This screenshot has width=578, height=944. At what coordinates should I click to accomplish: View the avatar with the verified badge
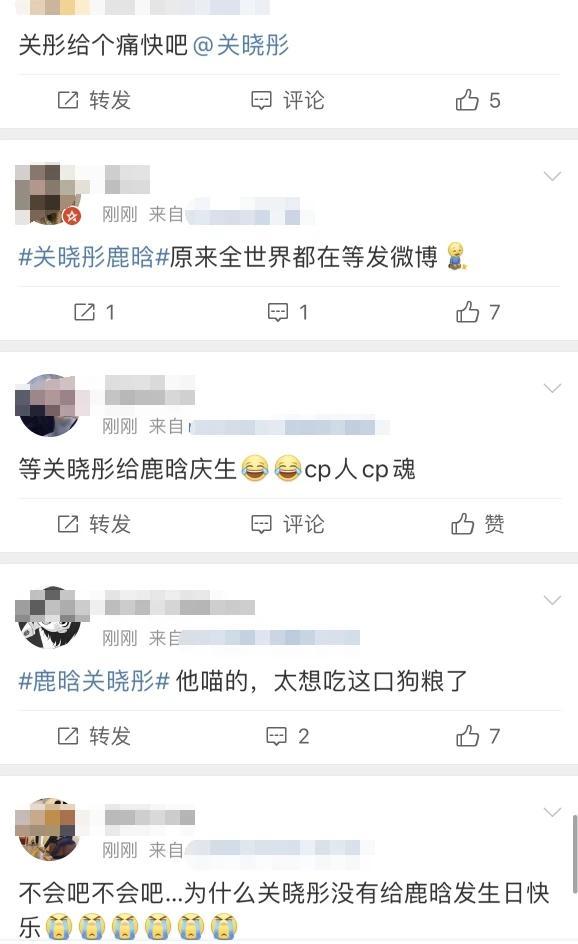[48, 194]
